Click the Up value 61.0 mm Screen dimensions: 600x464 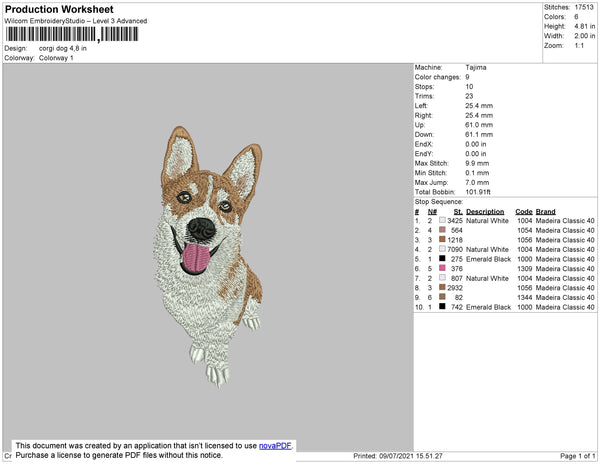(x=479, y=125)
